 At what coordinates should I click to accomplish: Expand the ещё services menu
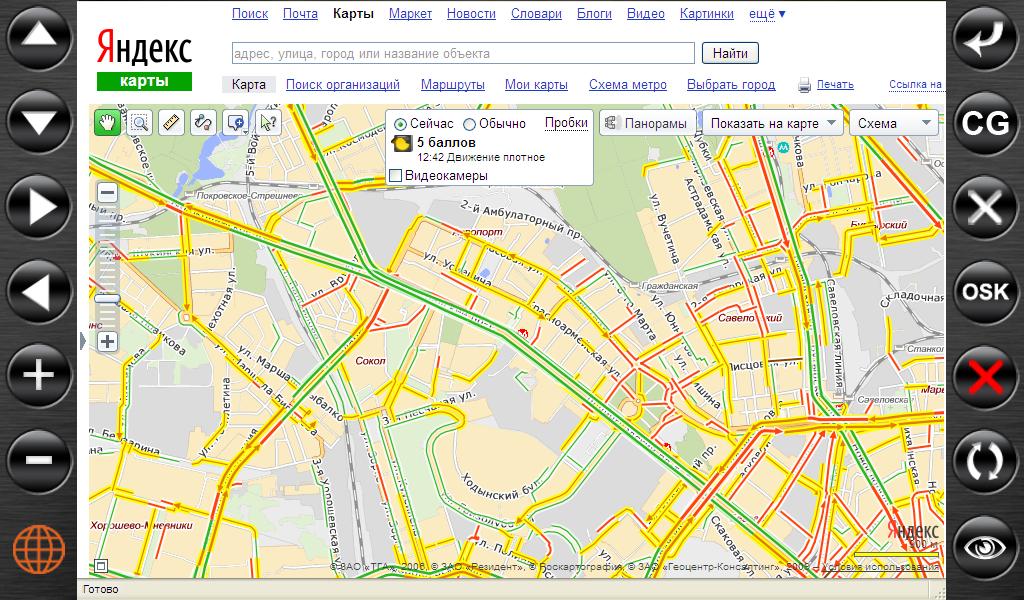[767, 14]
